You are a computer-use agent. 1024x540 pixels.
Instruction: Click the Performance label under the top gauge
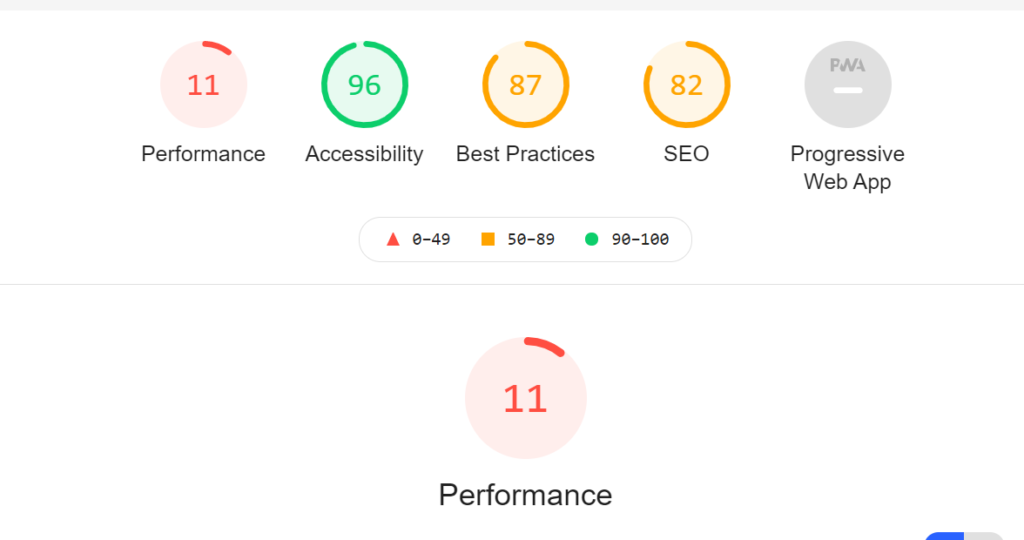tap(203, 154)
